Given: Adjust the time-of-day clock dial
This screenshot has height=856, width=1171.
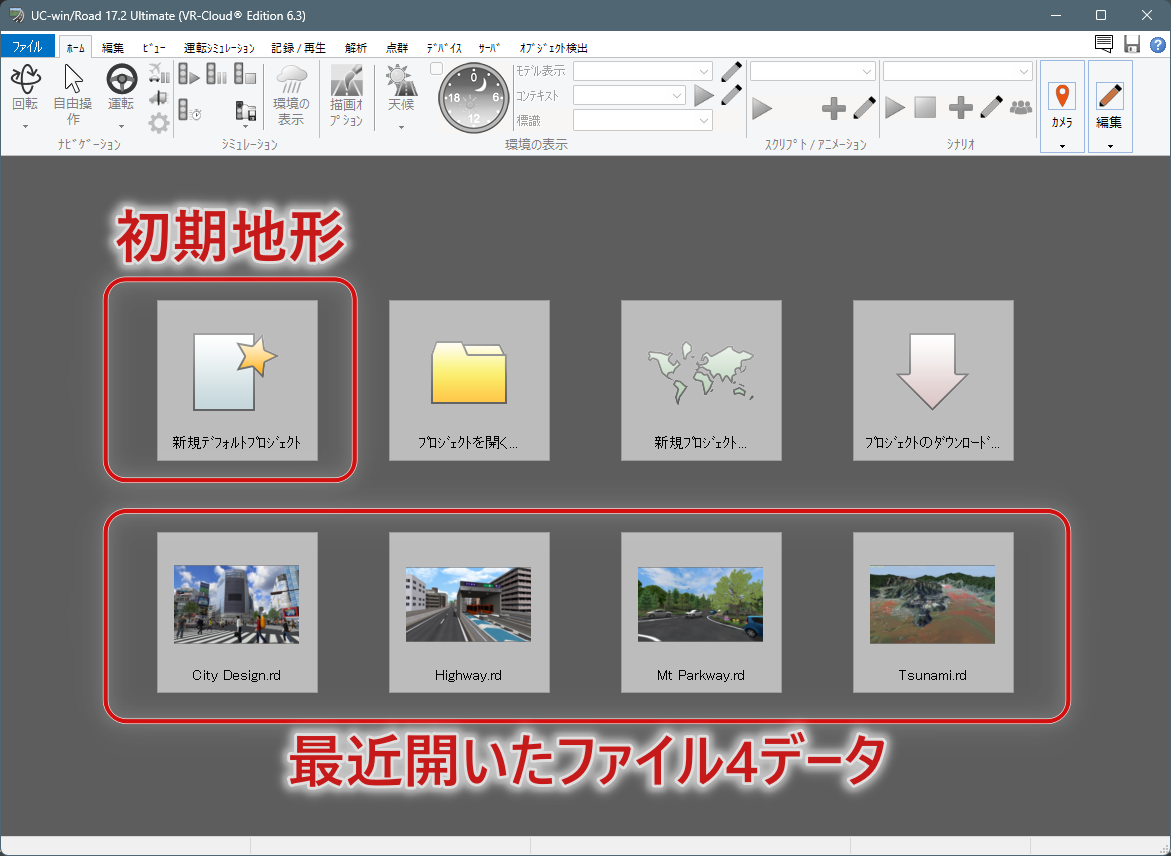Looking at the screenshot, I should (473, 98).
